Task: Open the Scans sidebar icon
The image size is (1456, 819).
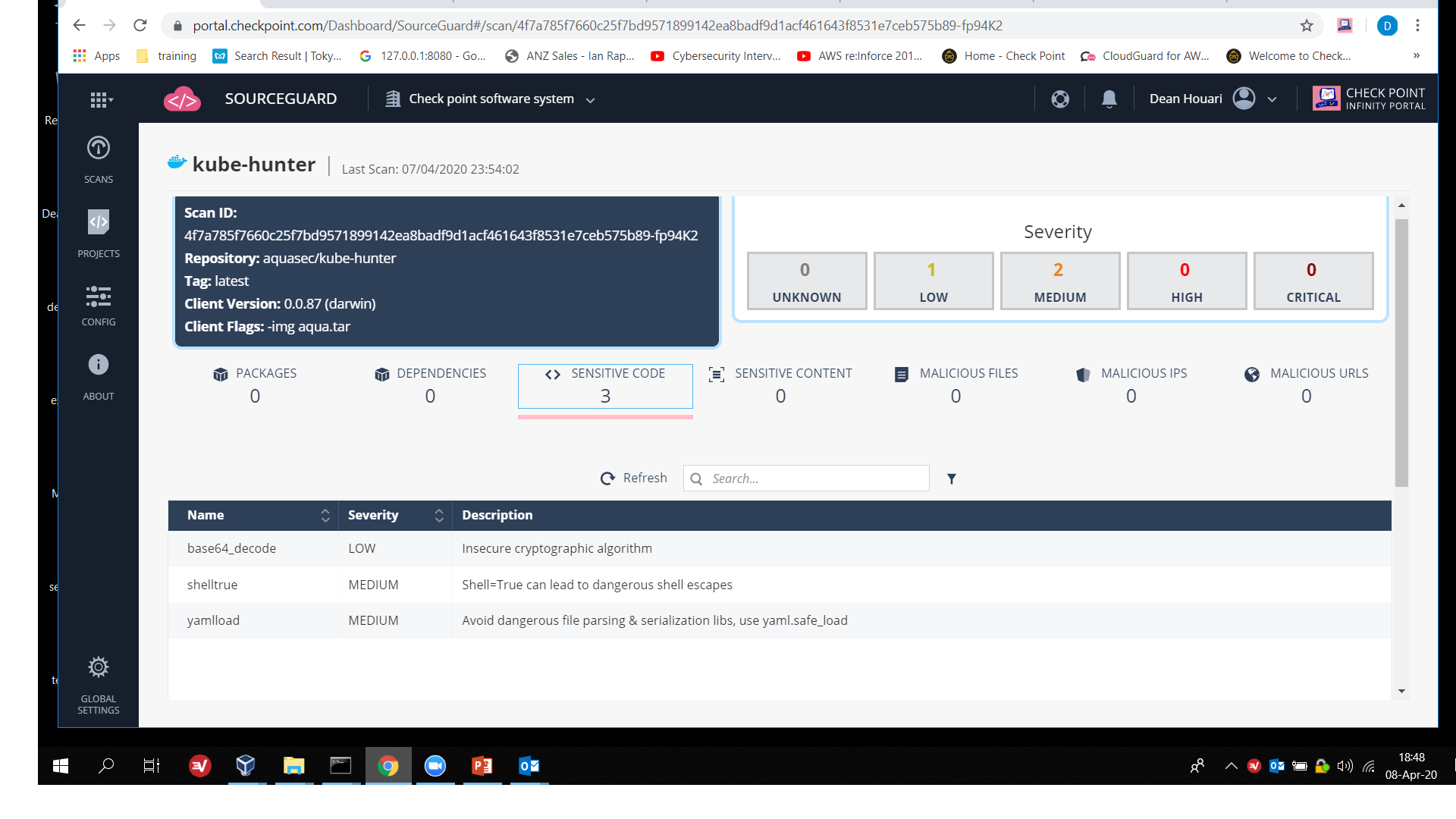Action: click(x=99, y=149)
